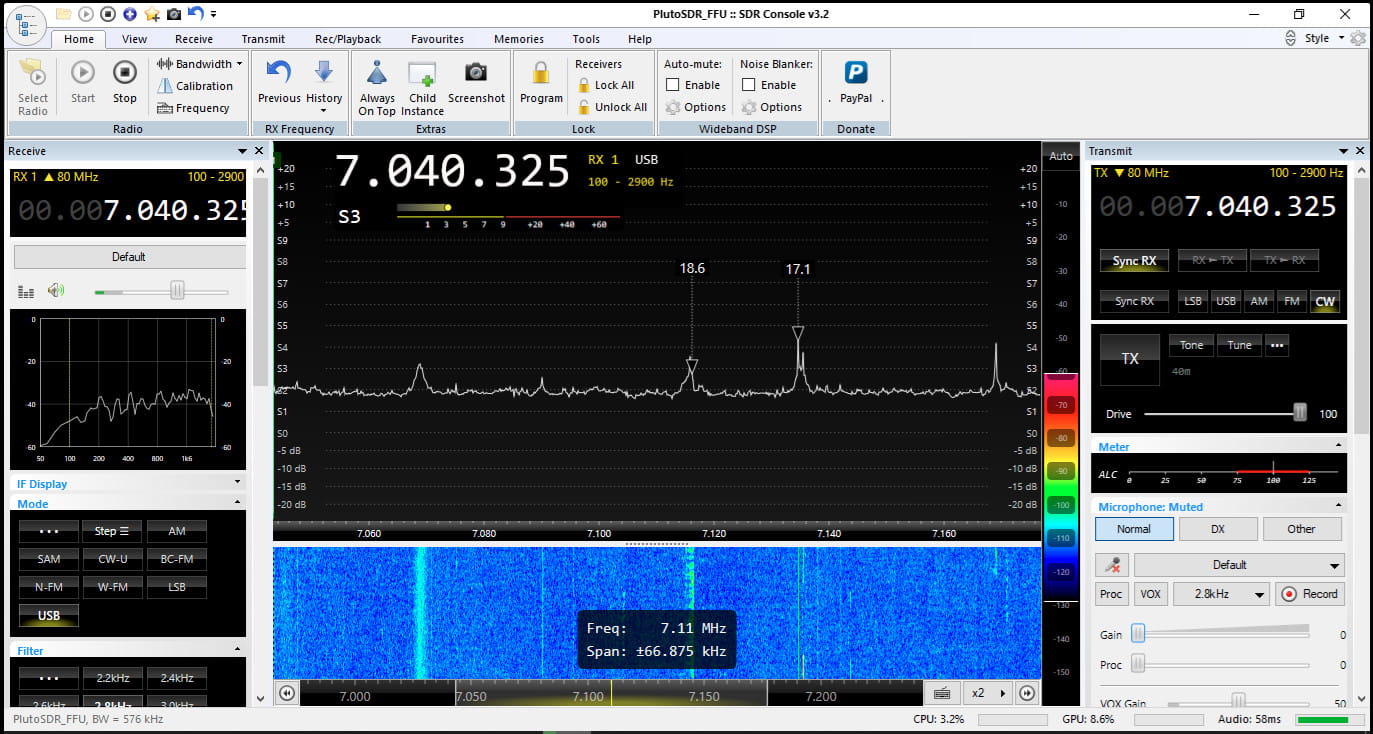Open the 2.8kHz transmit bandwidth dropdown
The height and width of the screenshot is (734, 1373).
pos(1220,594)
